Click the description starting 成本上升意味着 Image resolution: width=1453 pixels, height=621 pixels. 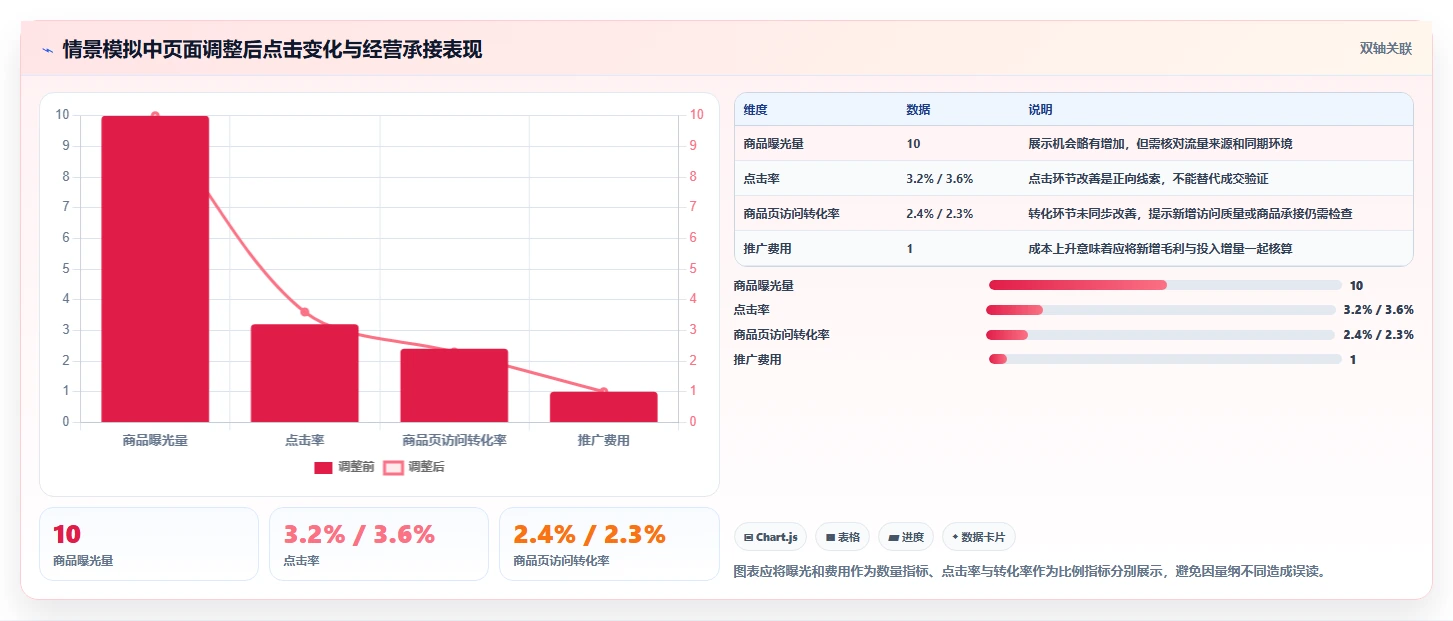pos(1160,249)
